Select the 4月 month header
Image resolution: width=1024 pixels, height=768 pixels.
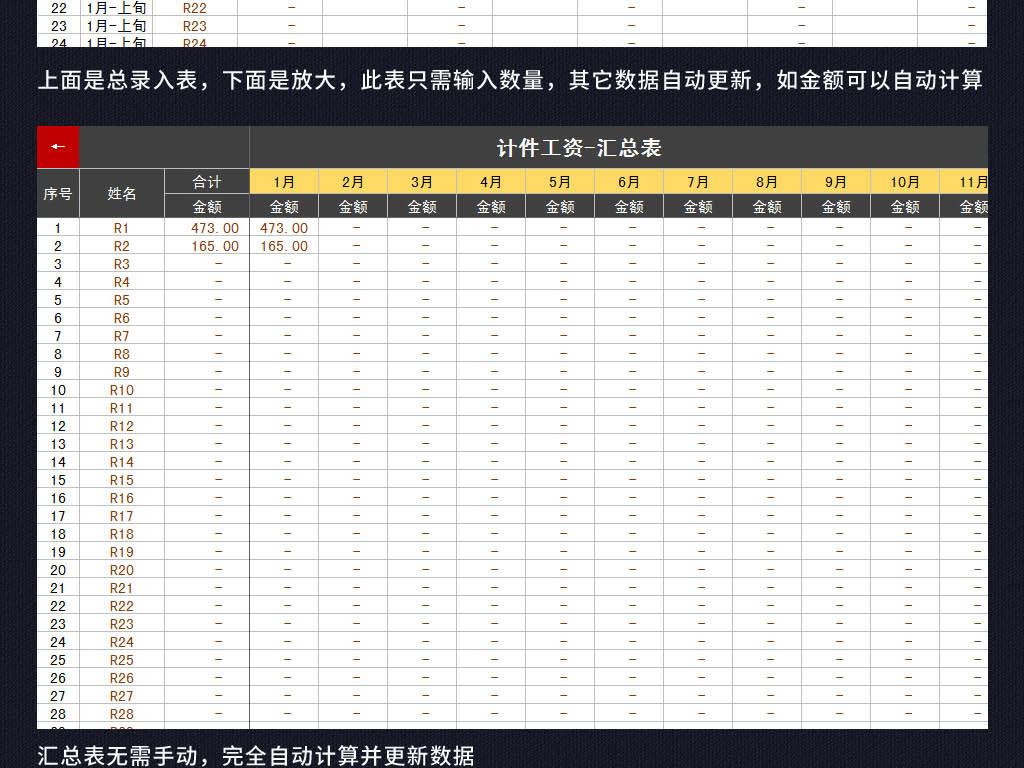click(x=490, y=182)
